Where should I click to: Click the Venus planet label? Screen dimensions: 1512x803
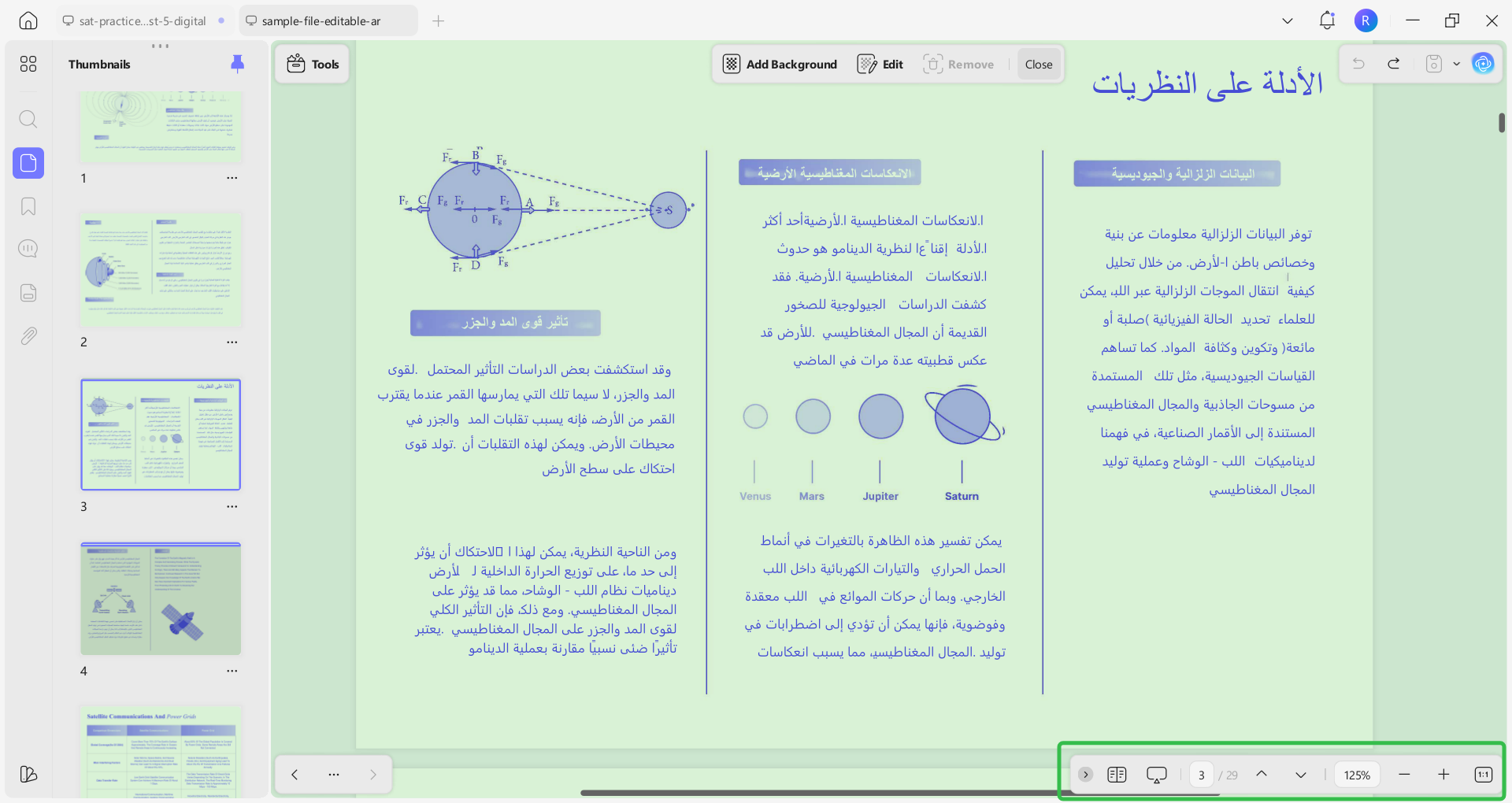click(x=755, y=496)
